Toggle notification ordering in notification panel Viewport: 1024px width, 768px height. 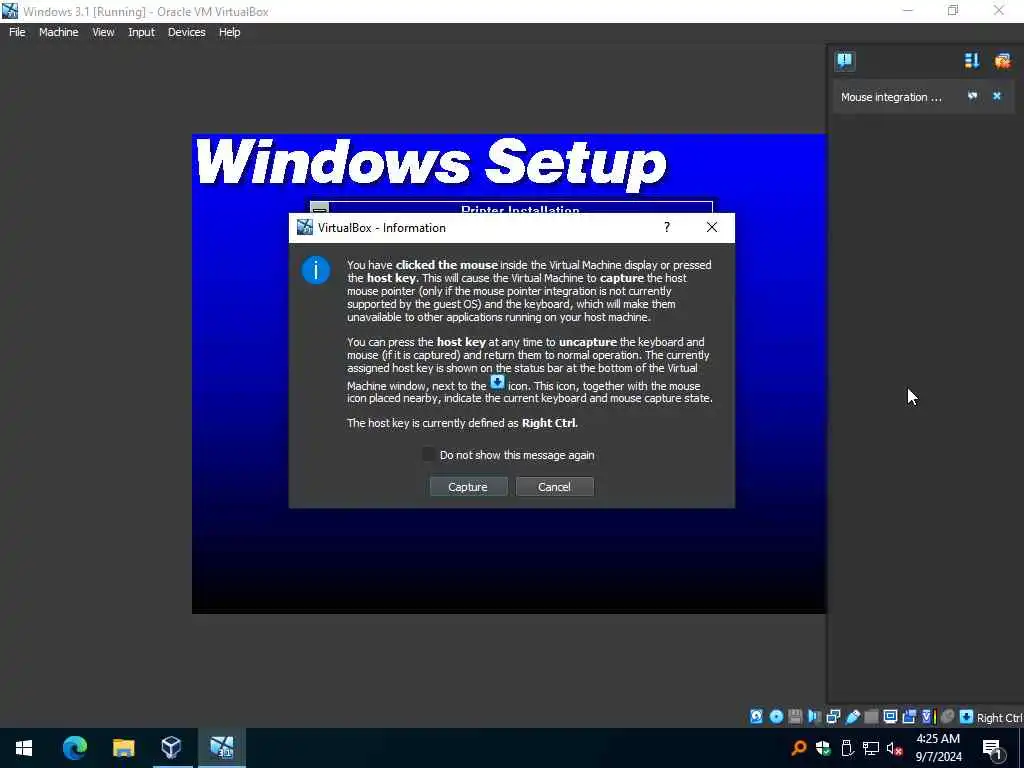click(972, 61)
